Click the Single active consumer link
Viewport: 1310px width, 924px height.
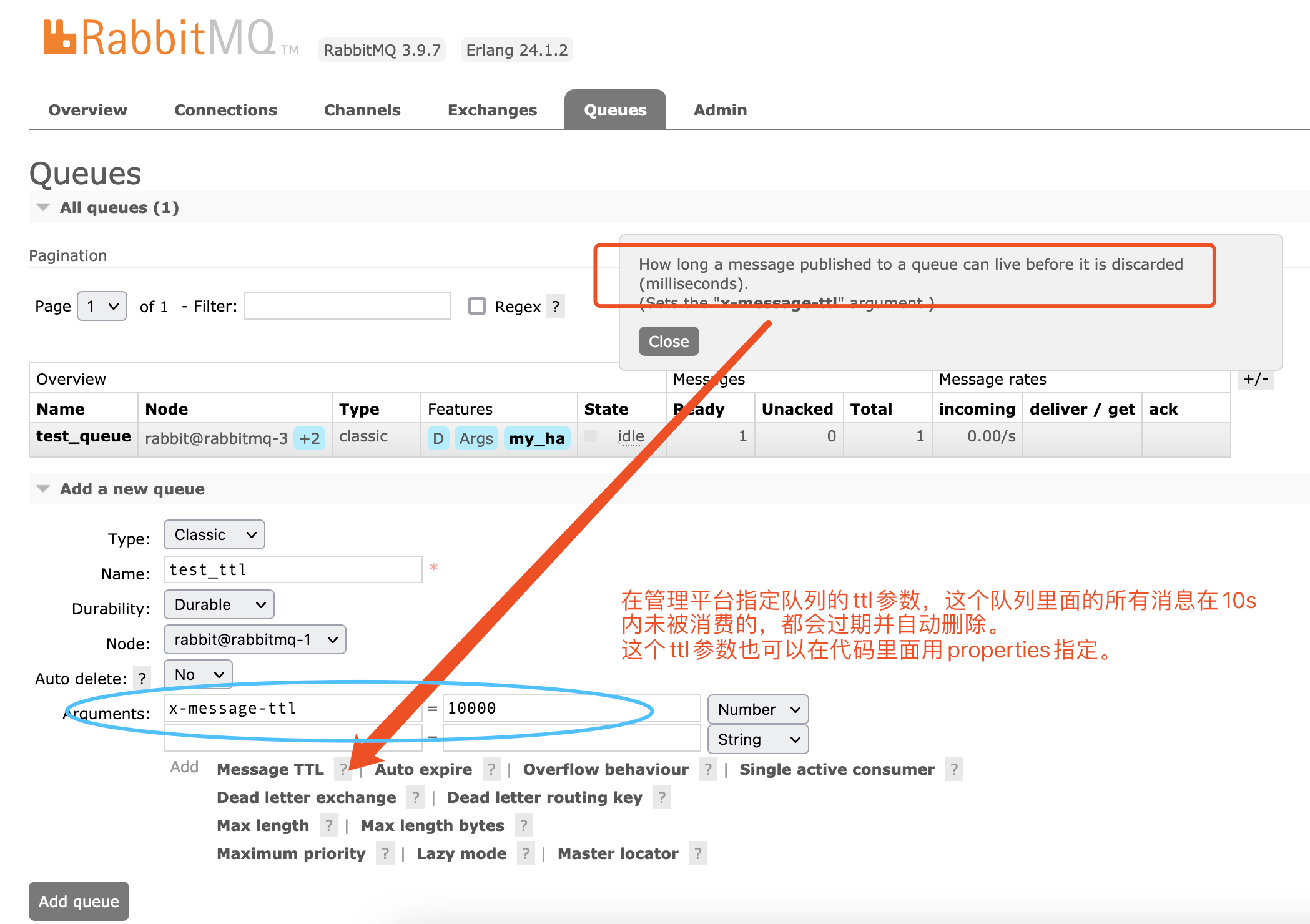click(837, 769)
